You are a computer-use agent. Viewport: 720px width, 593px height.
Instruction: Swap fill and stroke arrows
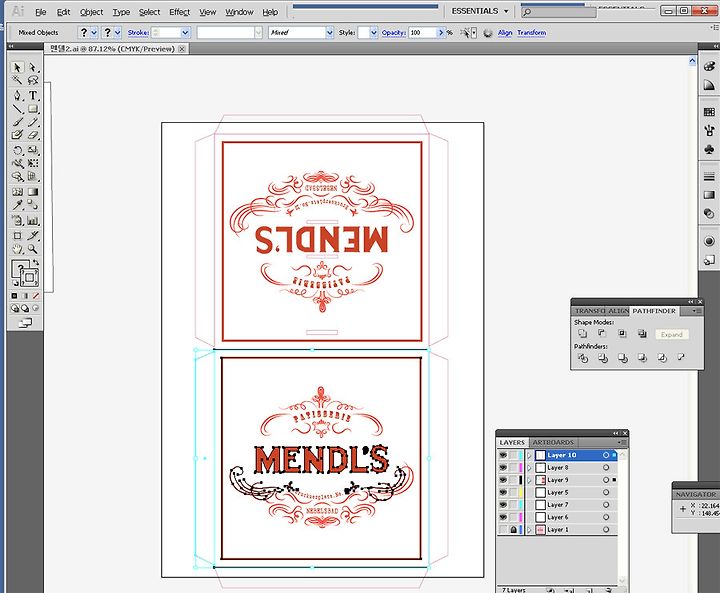point(36,262)
